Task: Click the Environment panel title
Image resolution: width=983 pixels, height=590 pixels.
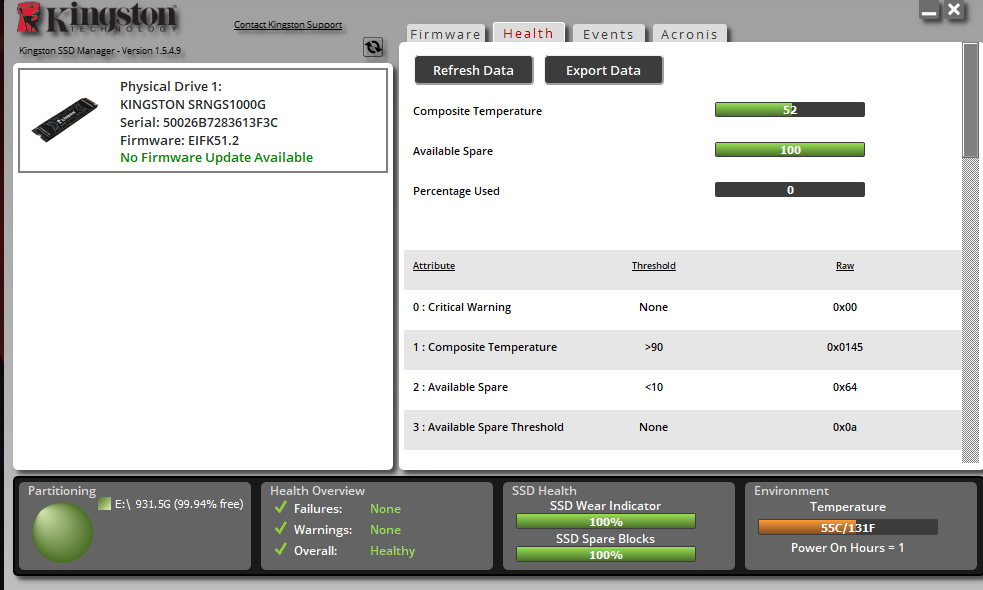Action: click(x=791, y=491)
